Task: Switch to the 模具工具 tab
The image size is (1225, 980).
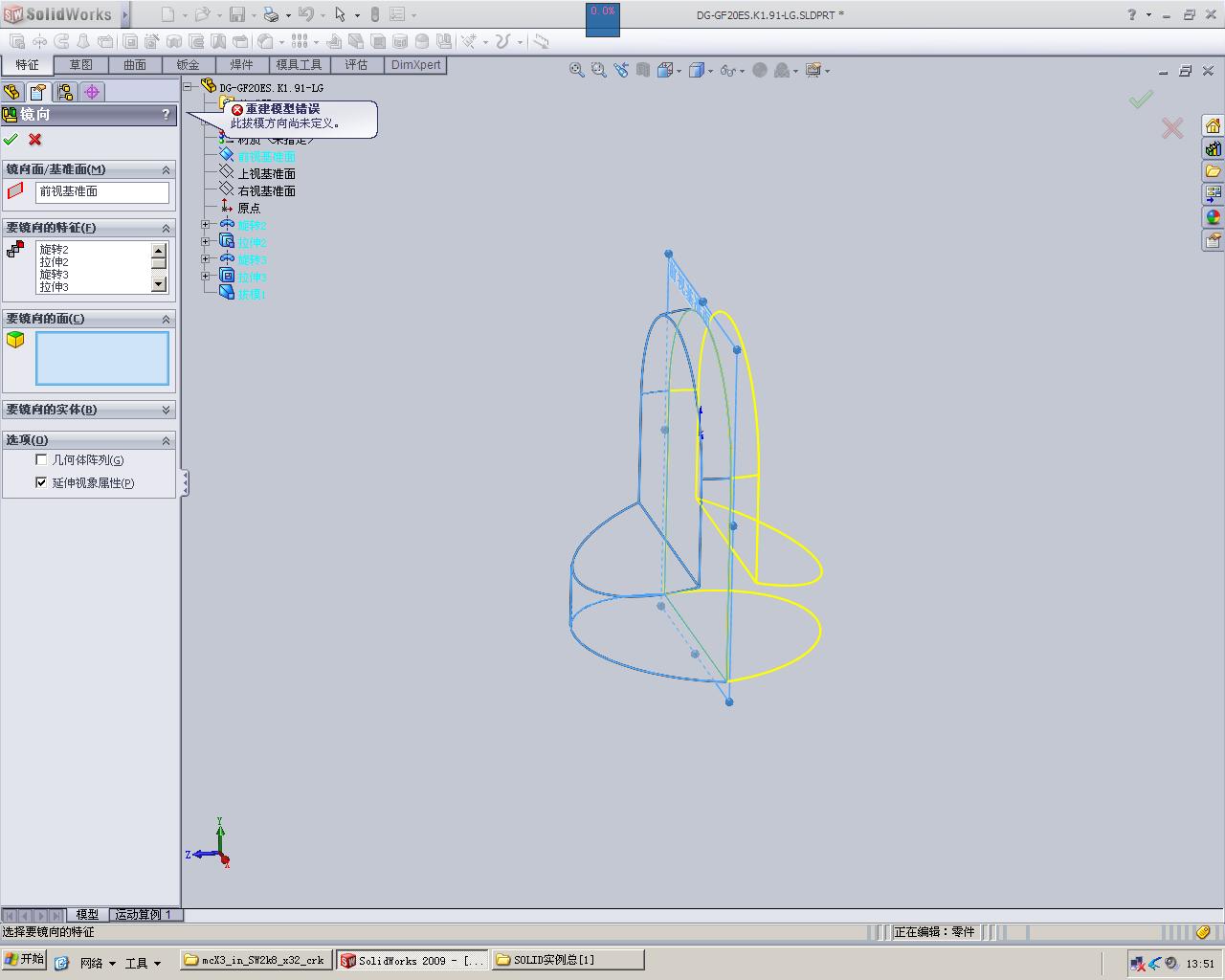Action: pos(299,65)
